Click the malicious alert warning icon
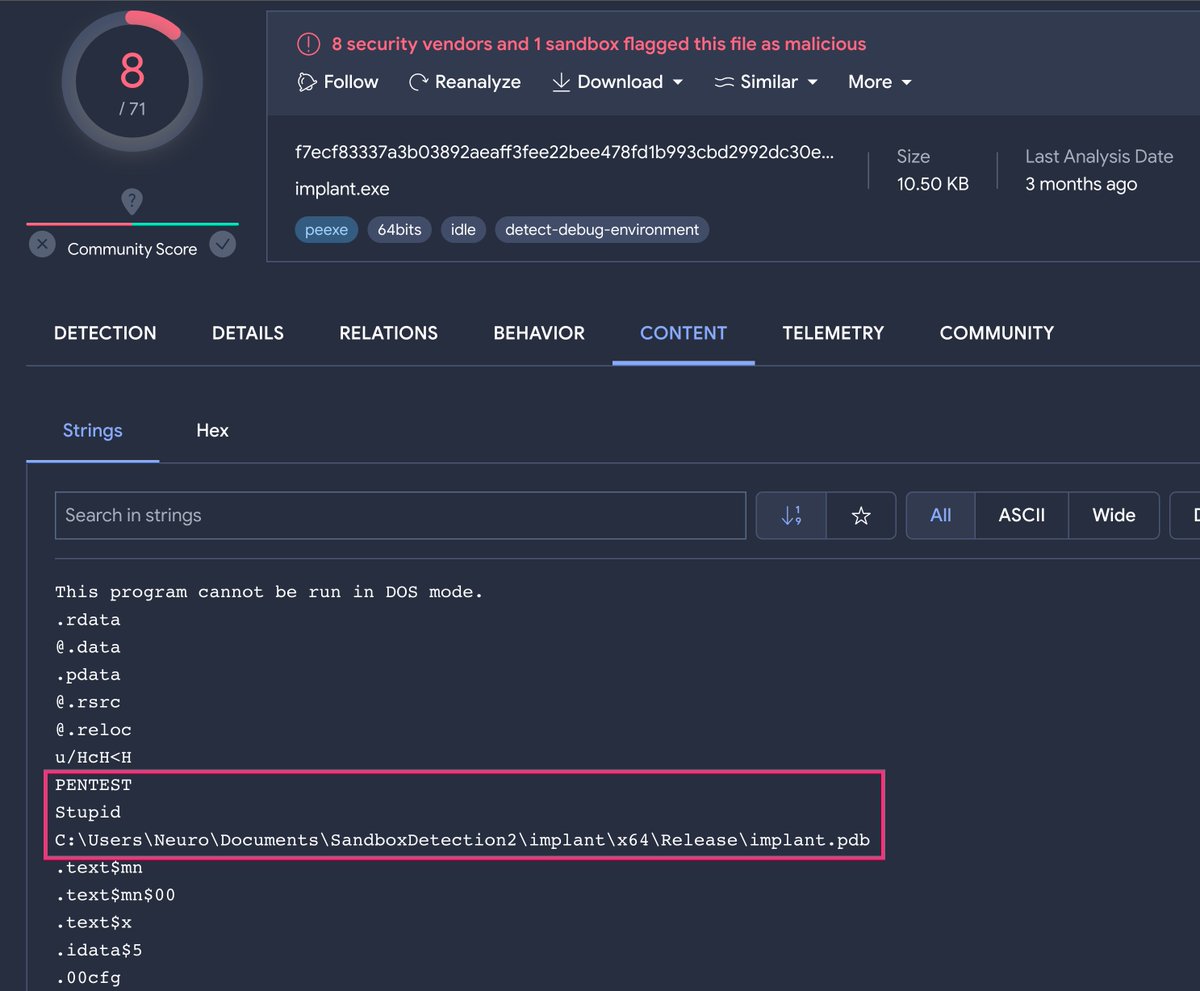Viewport: 1200px width, 991px height. pos(308,44)
